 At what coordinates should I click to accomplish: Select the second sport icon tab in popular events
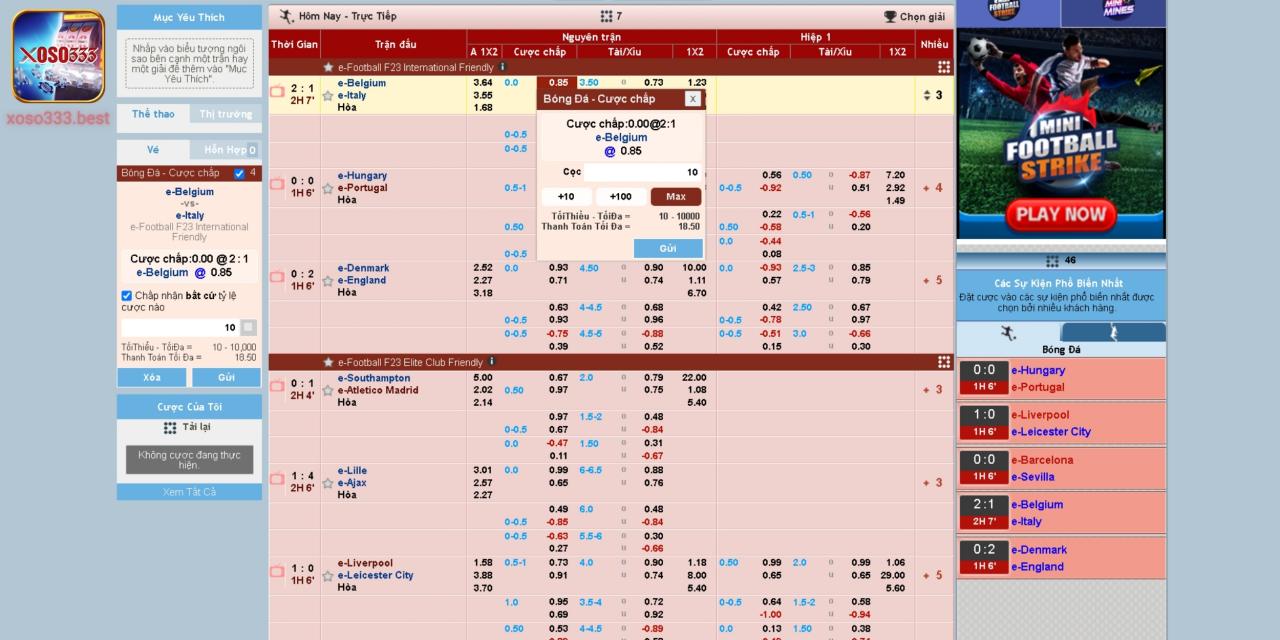(x=1113, y=333)
